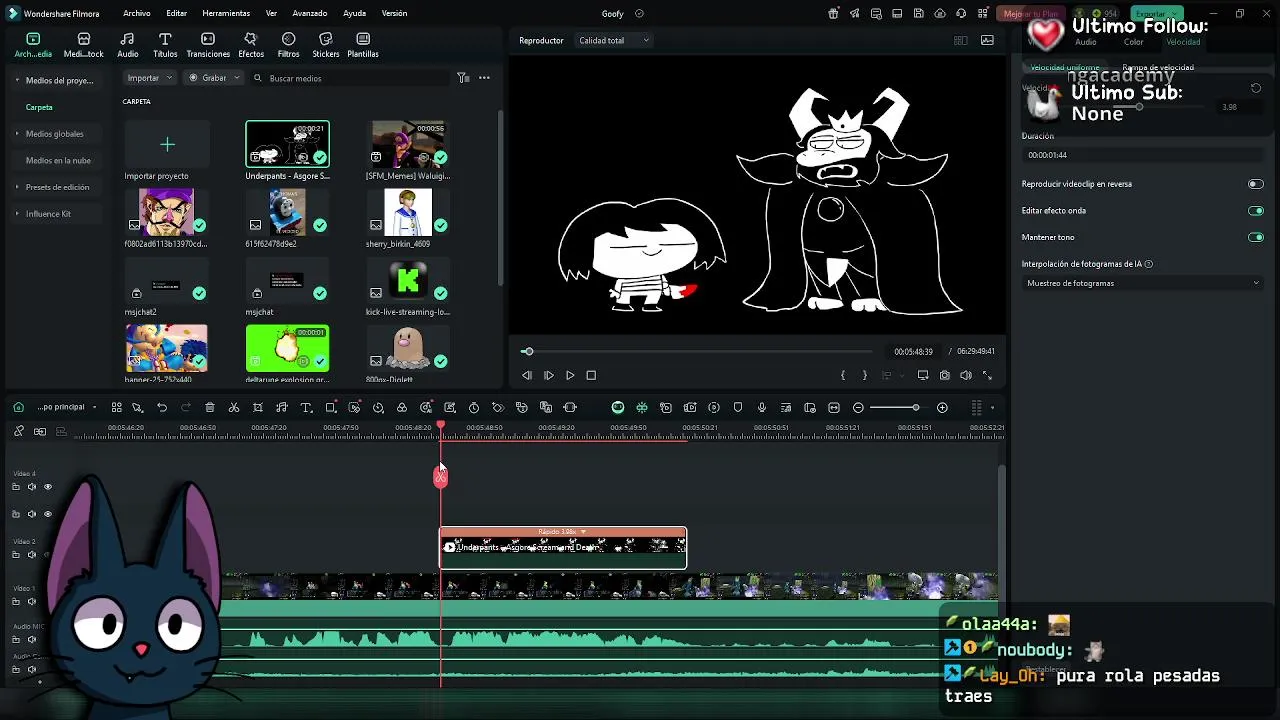Zoom out the timeline with minus icon
1280x720 pixels.
pos(858,408)
